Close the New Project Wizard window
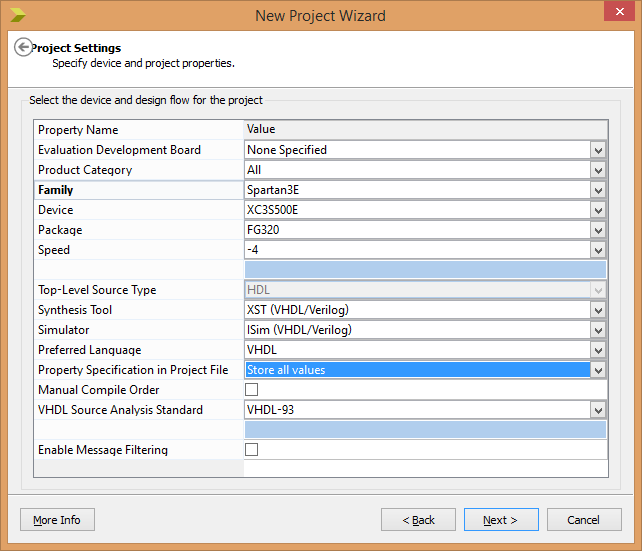The image size is (642, 551). point(619,11)
